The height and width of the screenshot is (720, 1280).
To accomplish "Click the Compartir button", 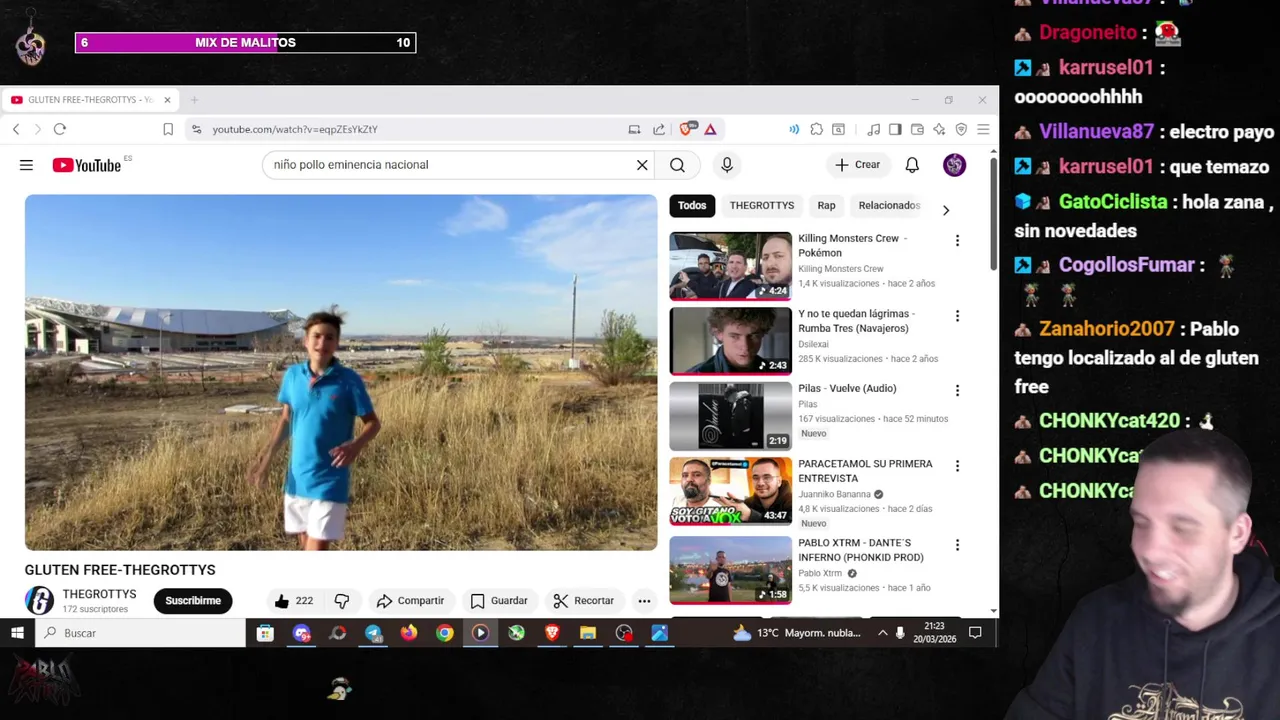I will coord(410,601).
